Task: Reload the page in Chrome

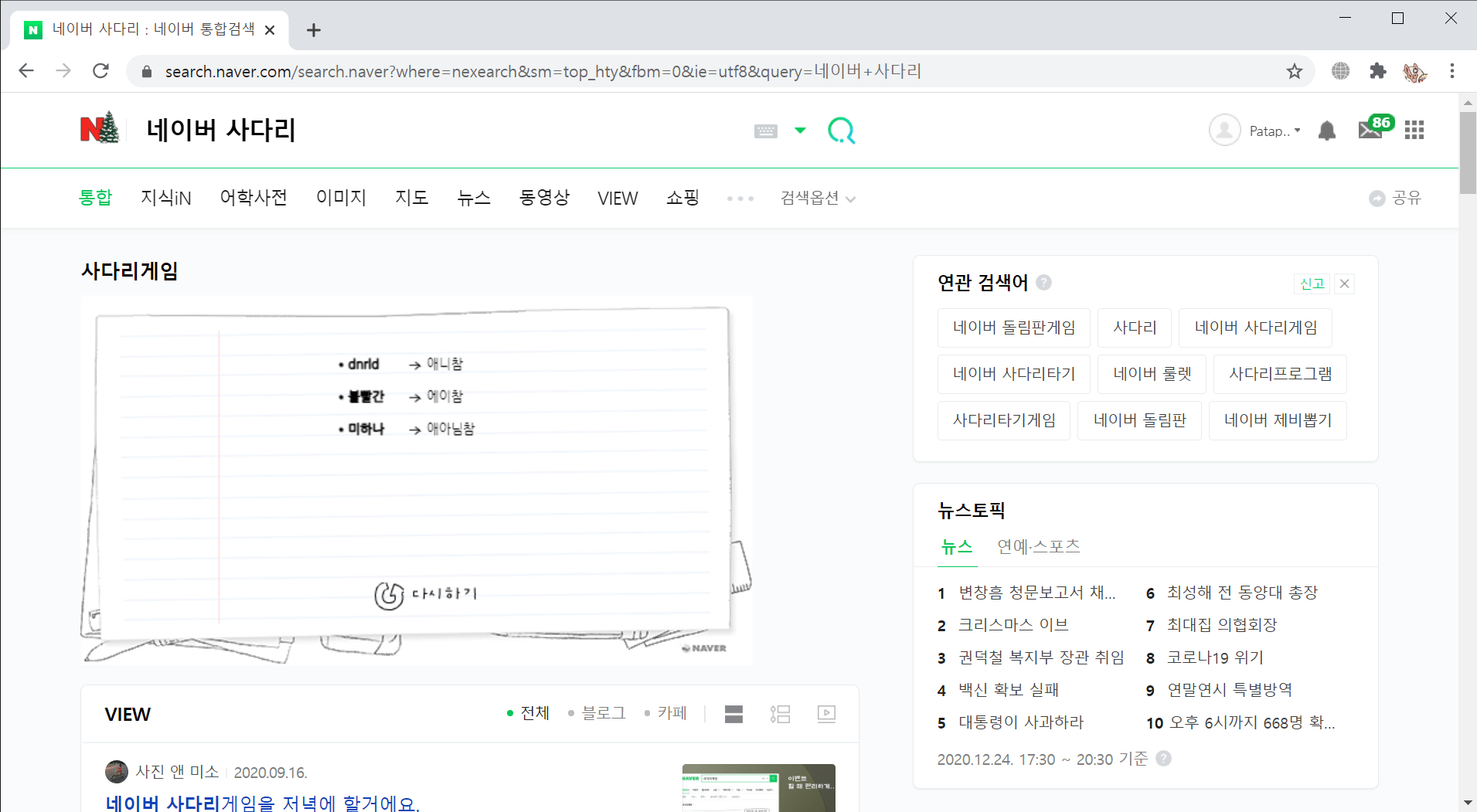Action: [x=100, y=71]
